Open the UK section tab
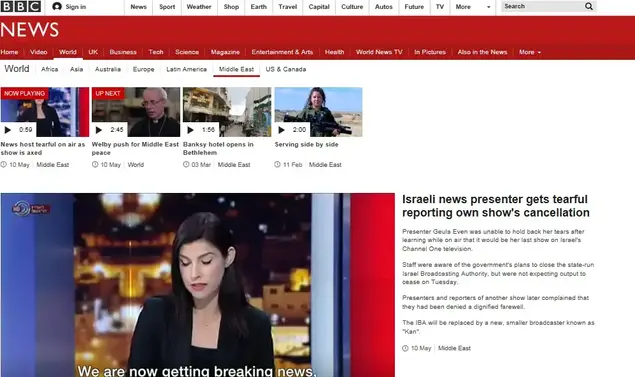635x377 pixels. (x=93, y=52)
